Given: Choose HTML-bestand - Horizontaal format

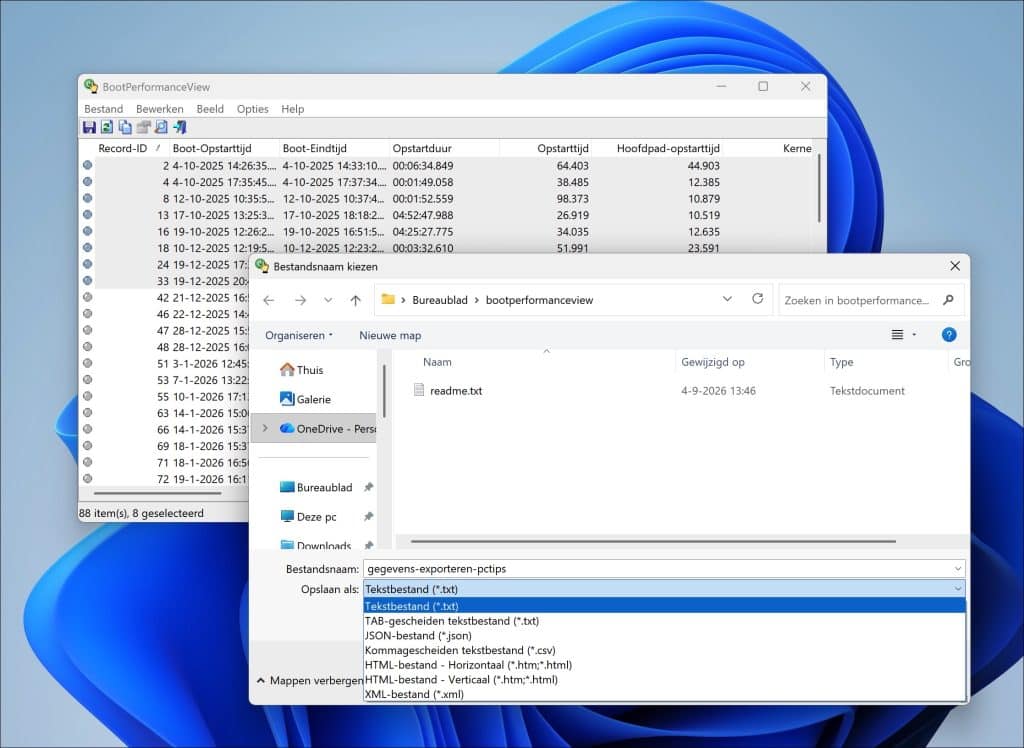Looking at the screenshot, I should (x=664, y=665).
